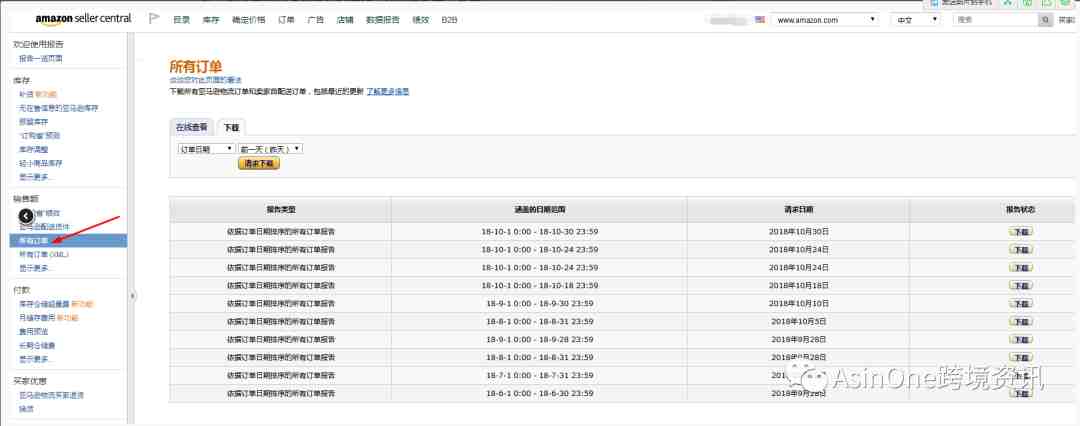The width and height of the screenshot is (1080, 426).
Task: Click the 涵盖的日期范围 column header
Action: coord(539,209)
